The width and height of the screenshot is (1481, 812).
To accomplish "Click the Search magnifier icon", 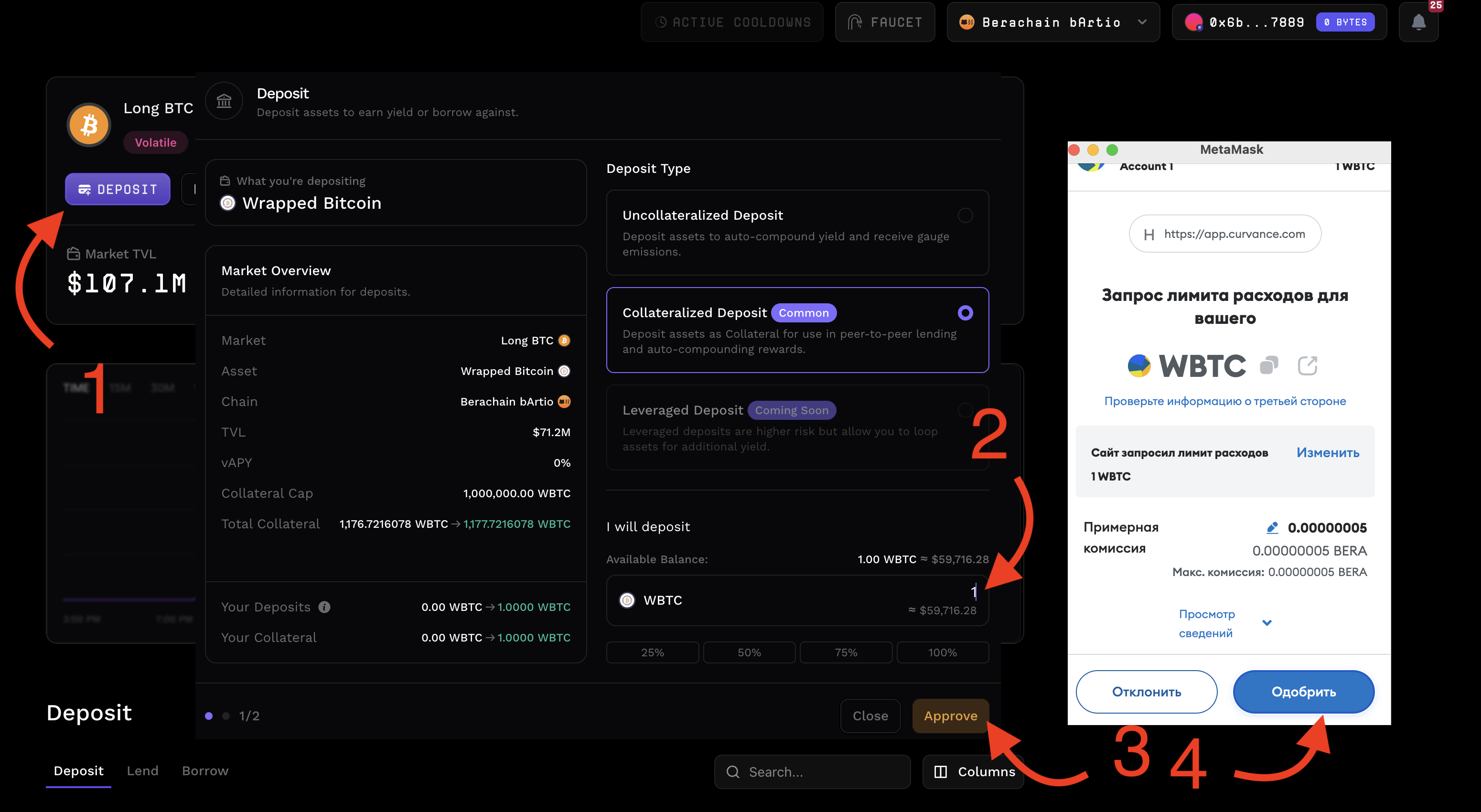I will tap(732, 772).
